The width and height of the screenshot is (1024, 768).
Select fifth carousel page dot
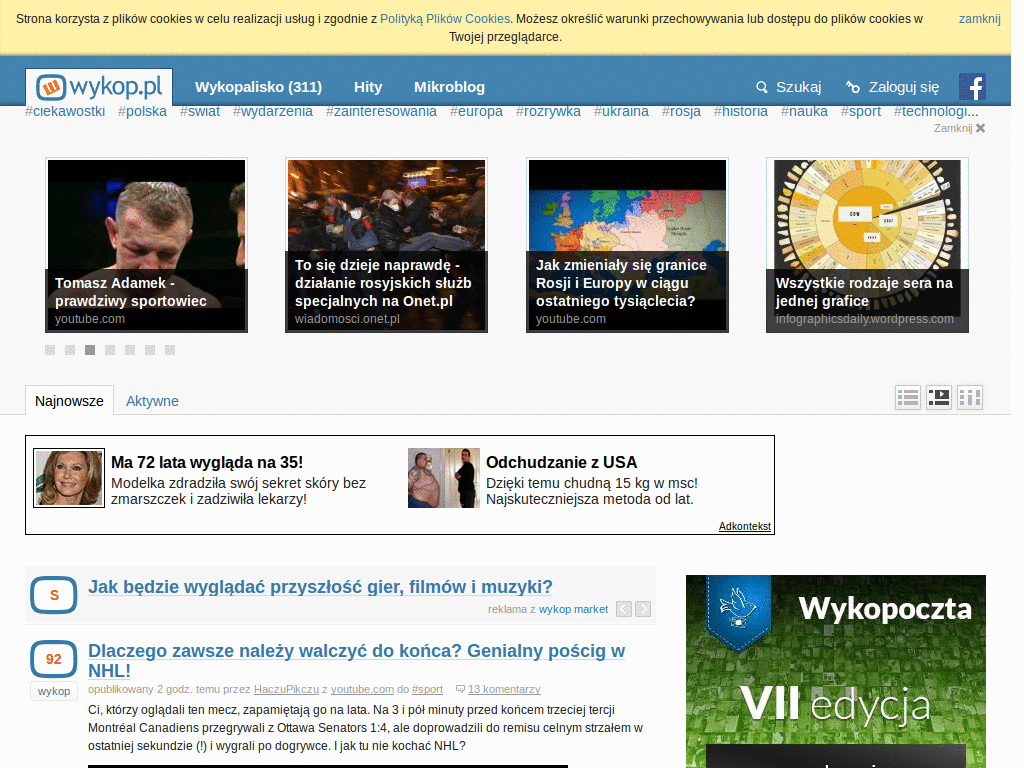pyautogui.click(x=130, y=350)
